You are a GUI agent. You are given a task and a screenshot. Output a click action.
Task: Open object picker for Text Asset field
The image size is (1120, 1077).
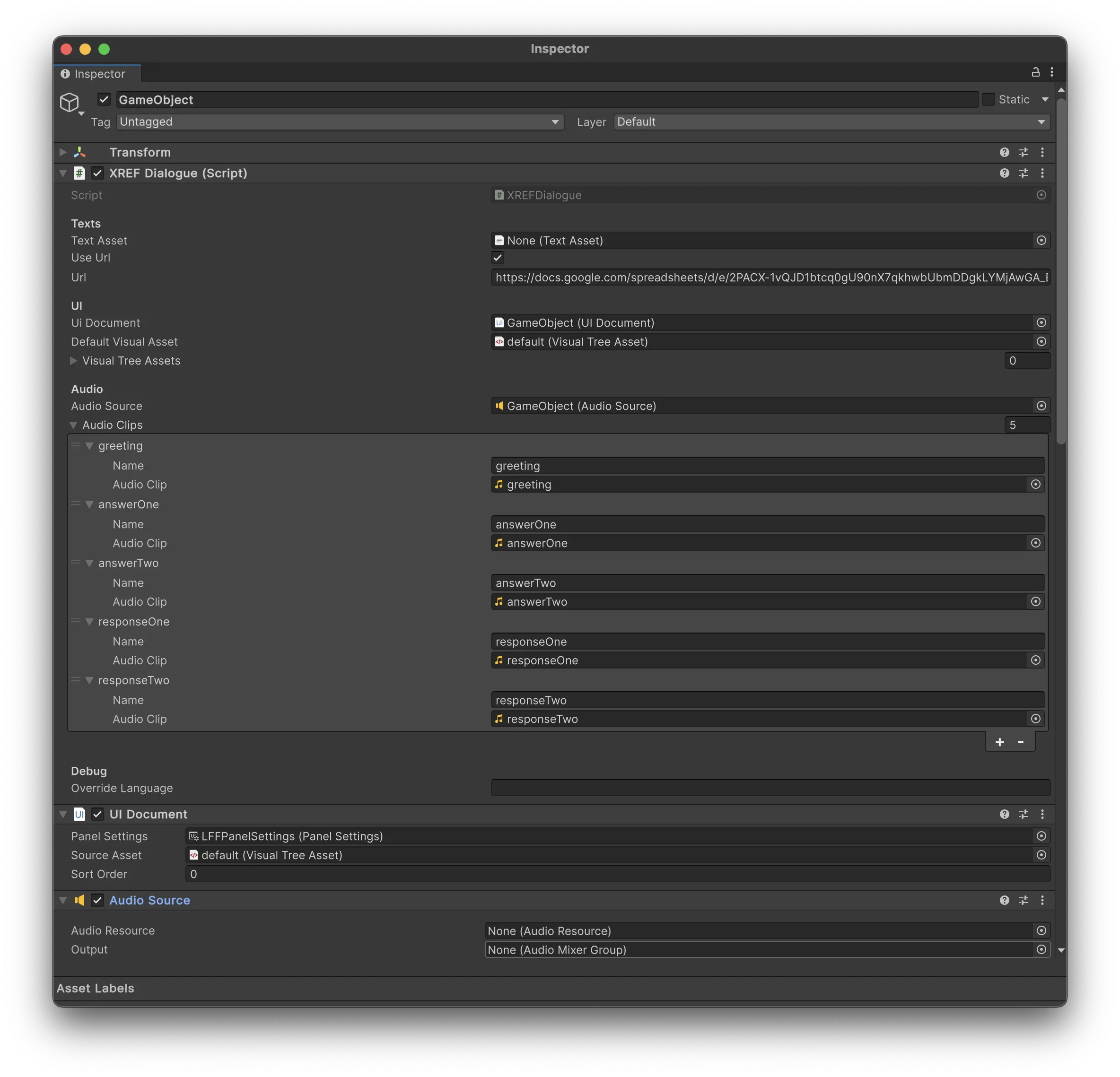click(x=1041, y=241)
